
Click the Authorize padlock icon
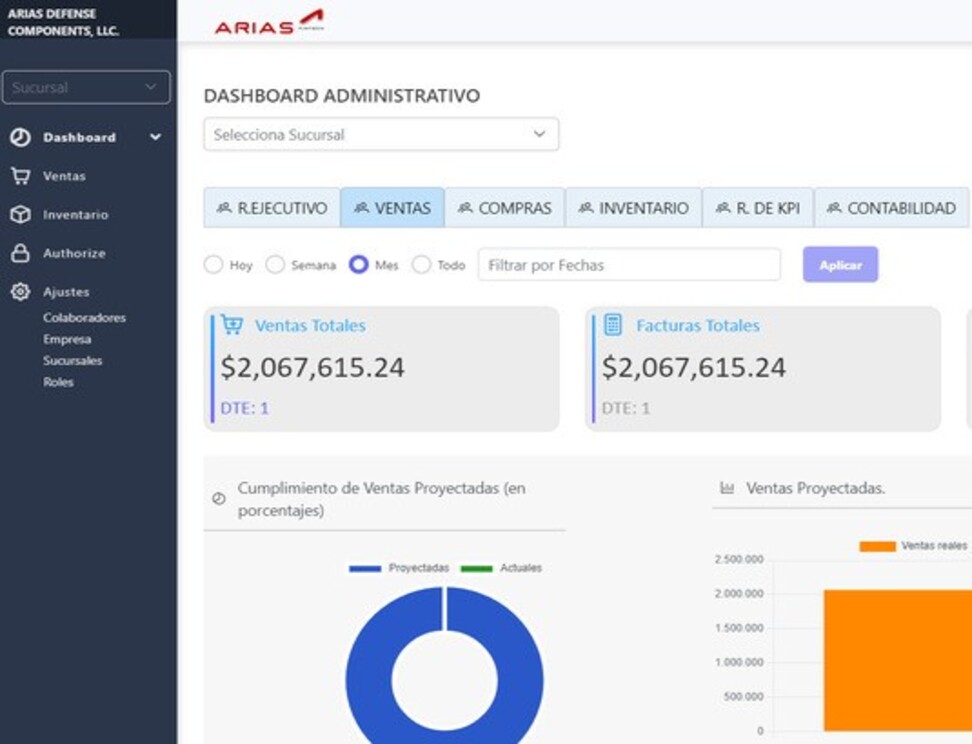pyautogui.click(x=20, y=254)
